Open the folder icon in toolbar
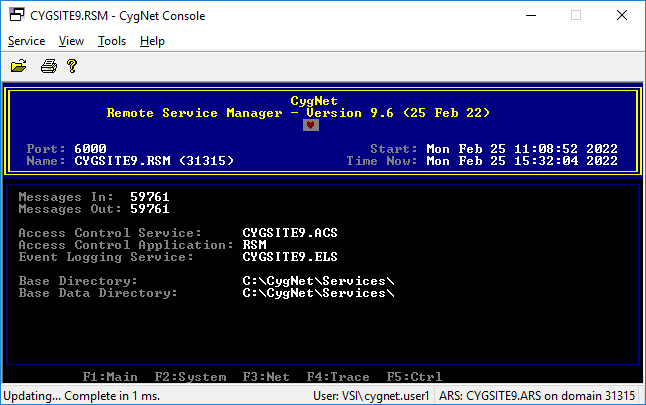The width and height of the screenshot is (646, 405). [19, 66]
